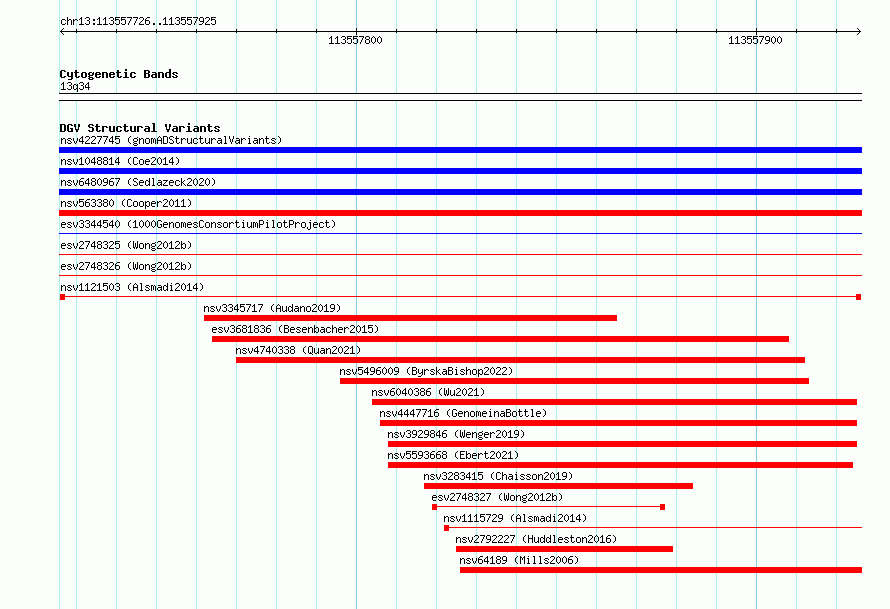The height and width of the screenshot is (609, 890).
Task: Click the right arrow on the ruler
Action: point(859,32)
